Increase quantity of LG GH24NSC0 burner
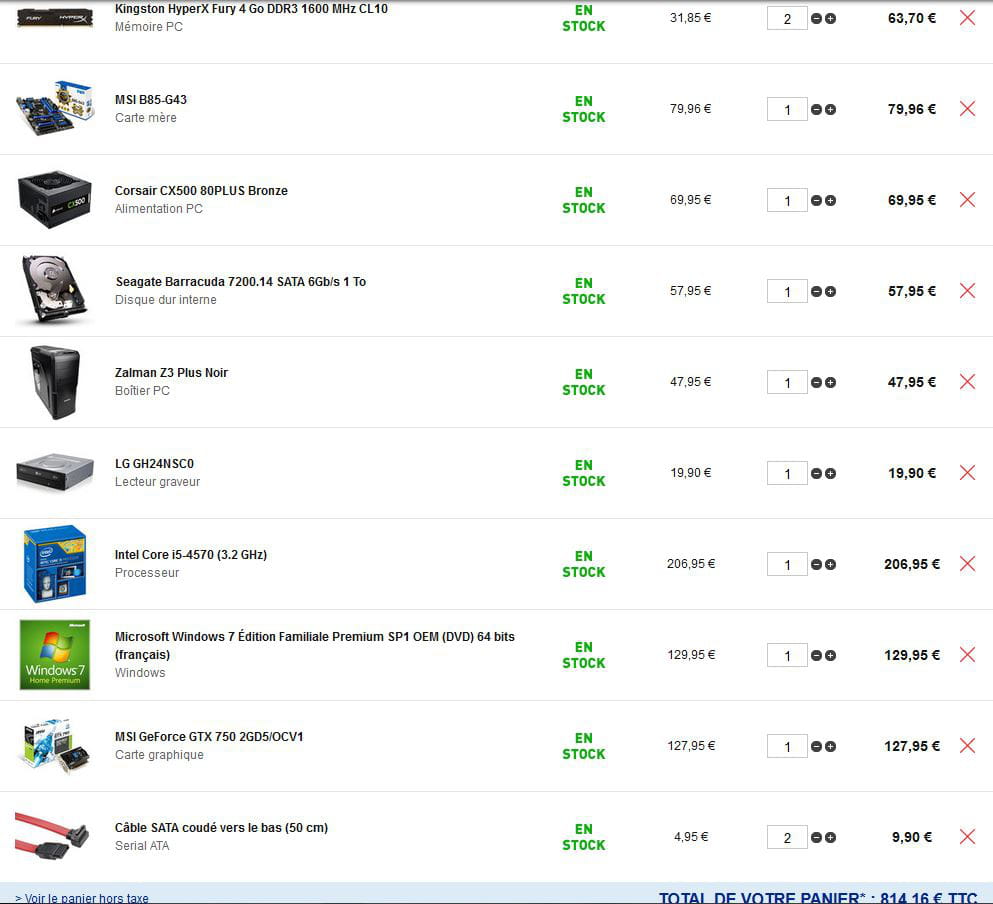 [830, 474]
